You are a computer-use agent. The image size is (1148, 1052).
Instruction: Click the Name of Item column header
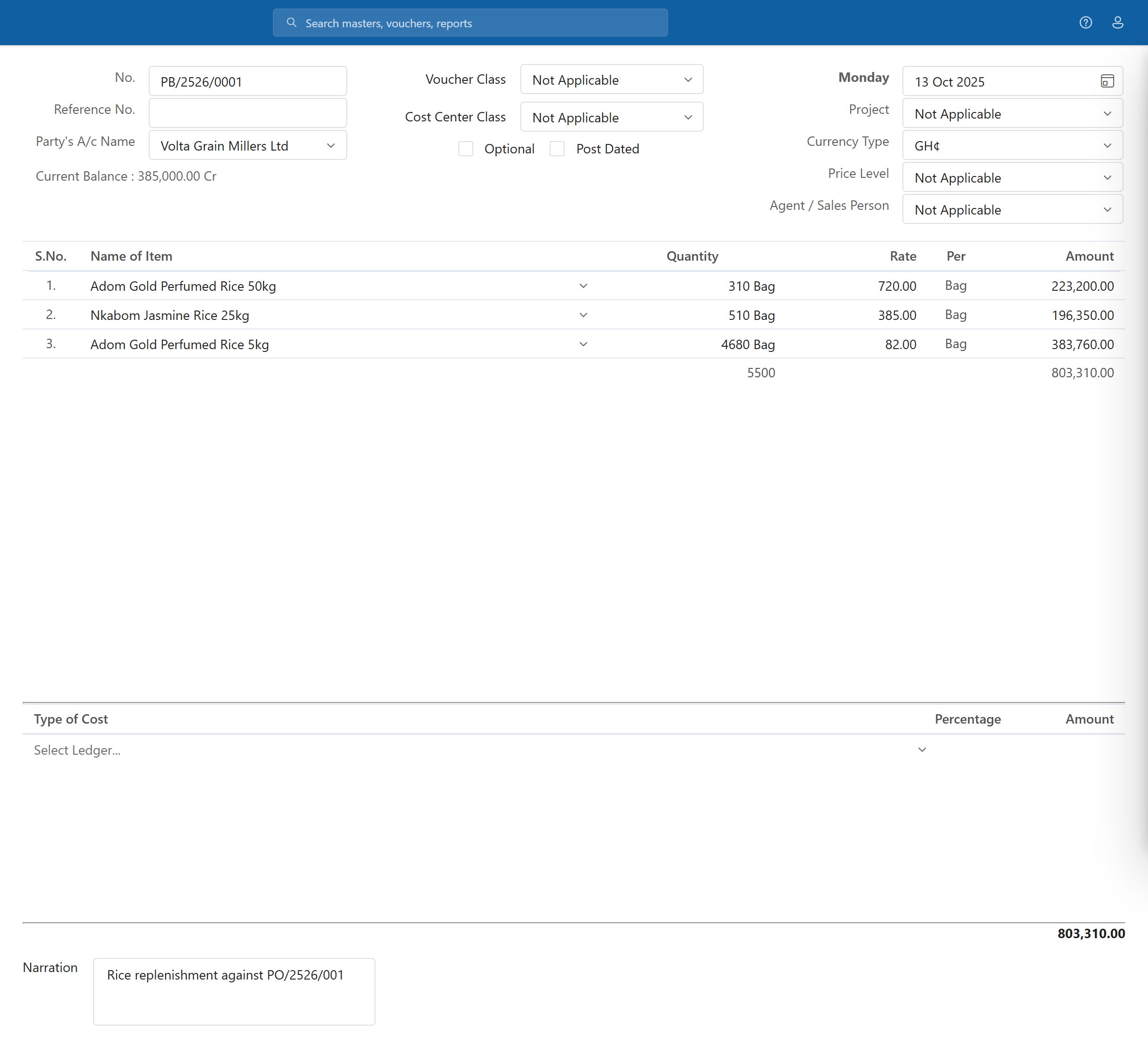click(x=132, y=256)
